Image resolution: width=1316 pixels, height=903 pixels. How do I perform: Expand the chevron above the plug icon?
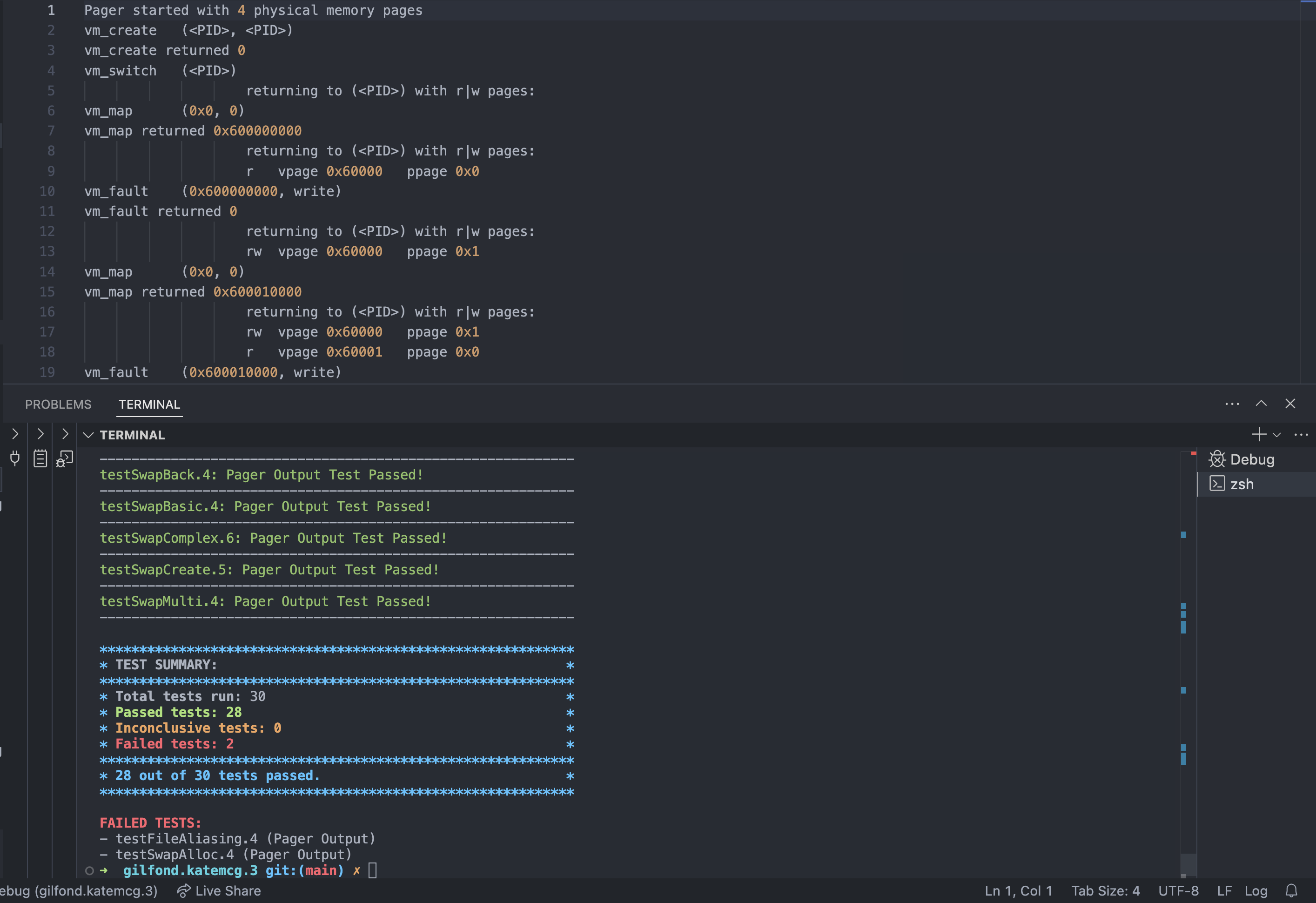click(15, 434)
